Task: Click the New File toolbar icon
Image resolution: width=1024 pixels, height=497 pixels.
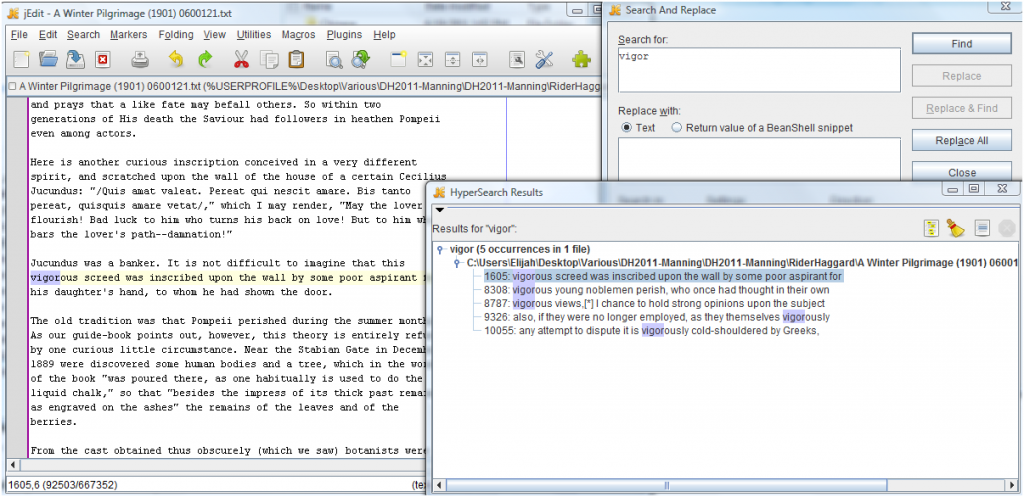Action: coord(22,60)
